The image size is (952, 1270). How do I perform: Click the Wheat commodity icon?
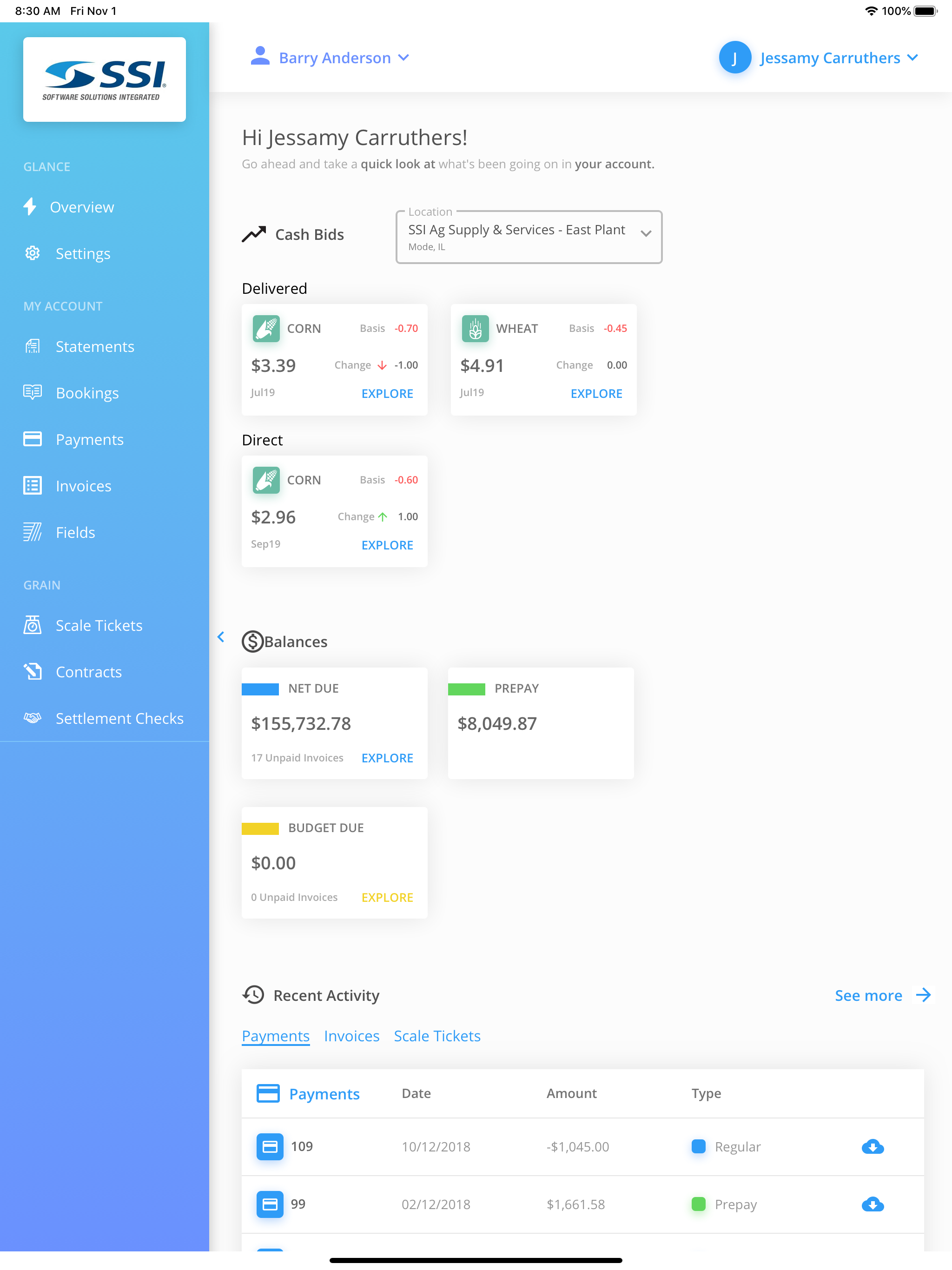coord(476,328)
